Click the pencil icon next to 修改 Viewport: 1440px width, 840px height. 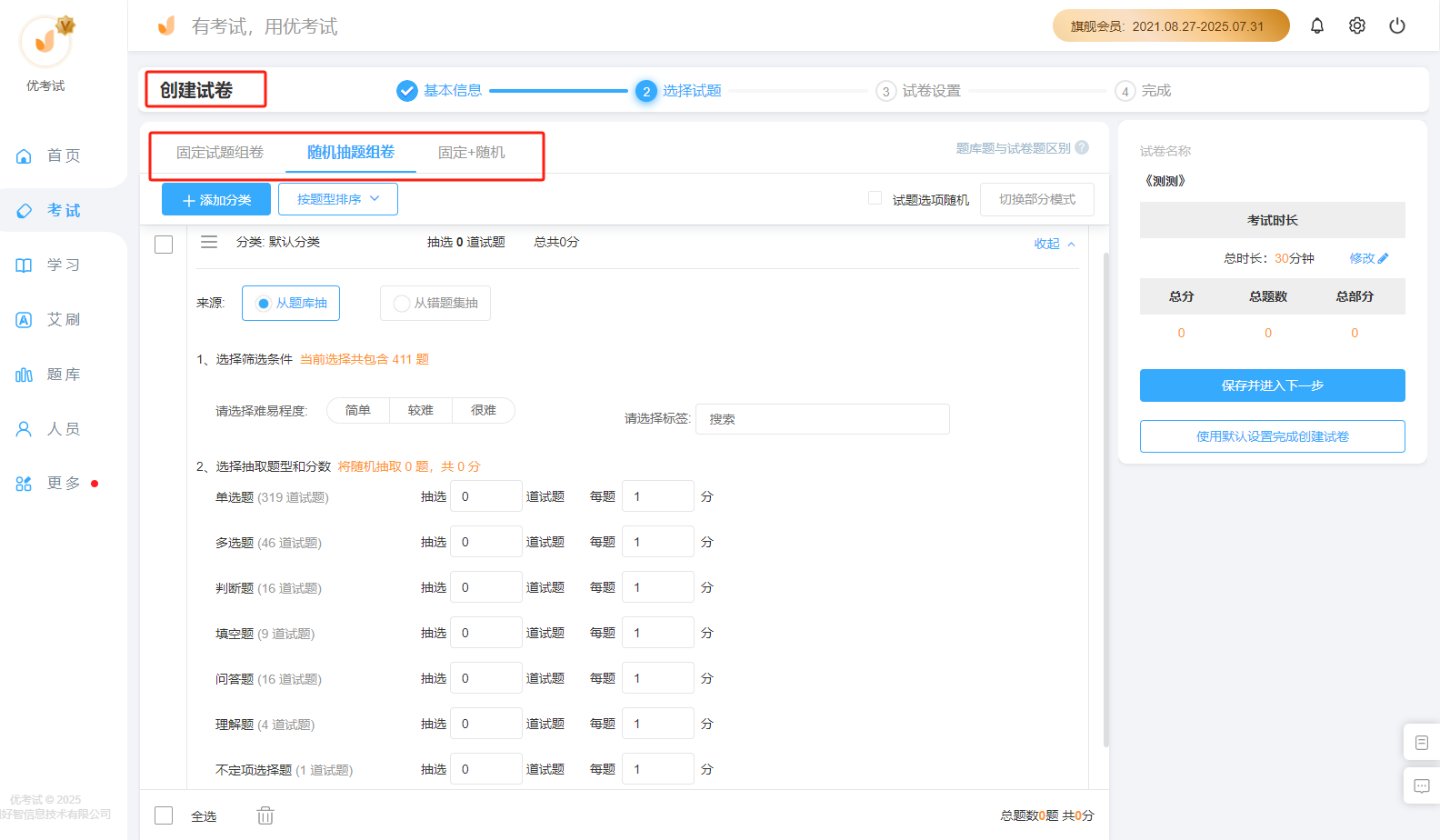[1383, 258]
